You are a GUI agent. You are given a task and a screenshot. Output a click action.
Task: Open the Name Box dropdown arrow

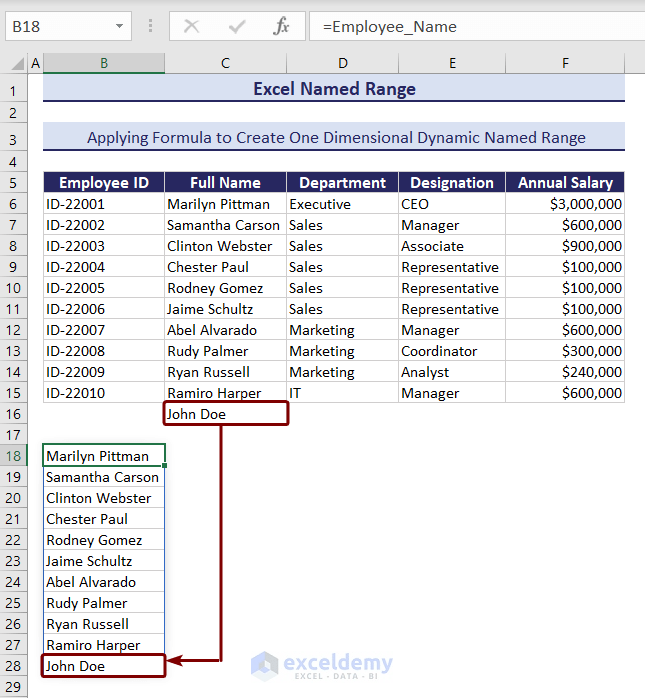pyautogui.click(x=119, y=26)
